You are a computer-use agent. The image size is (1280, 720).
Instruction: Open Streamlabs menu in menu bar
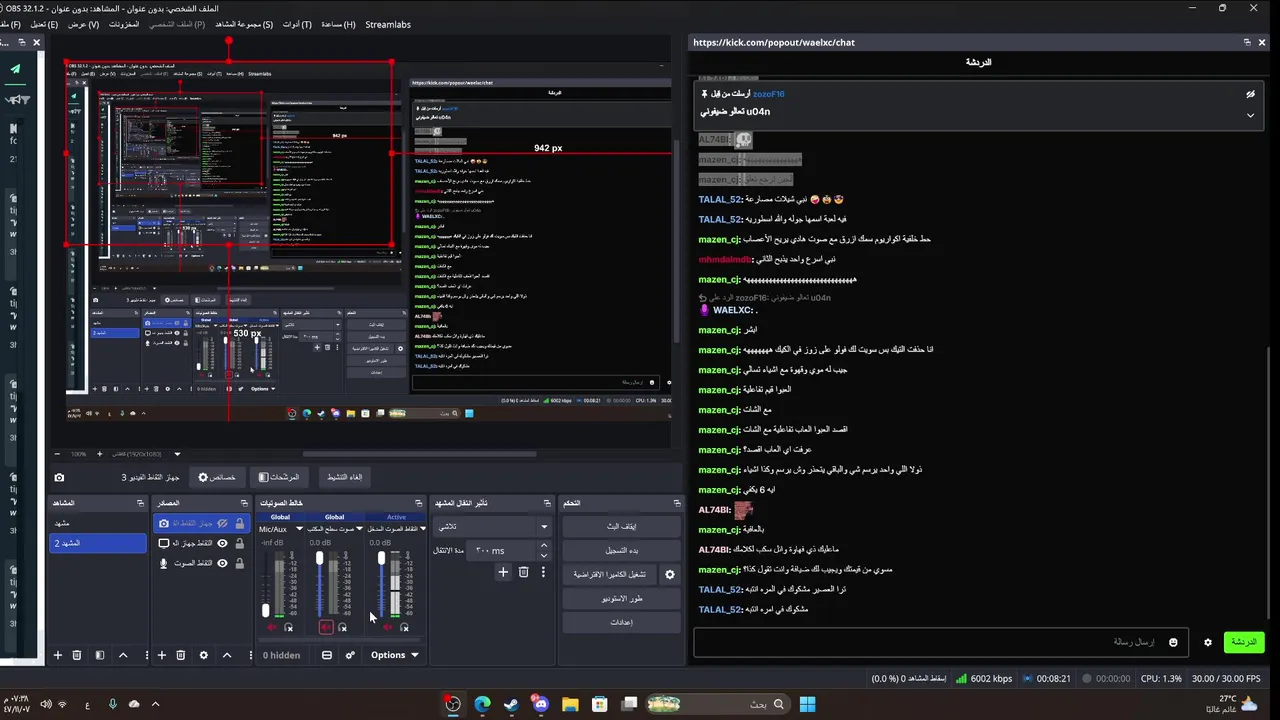388,24
